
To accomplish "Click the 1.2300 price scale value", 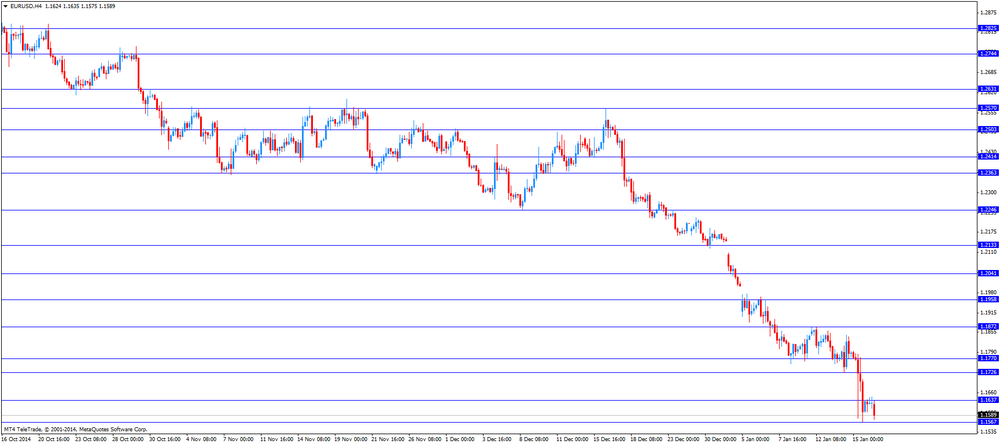I will (989, 192).
